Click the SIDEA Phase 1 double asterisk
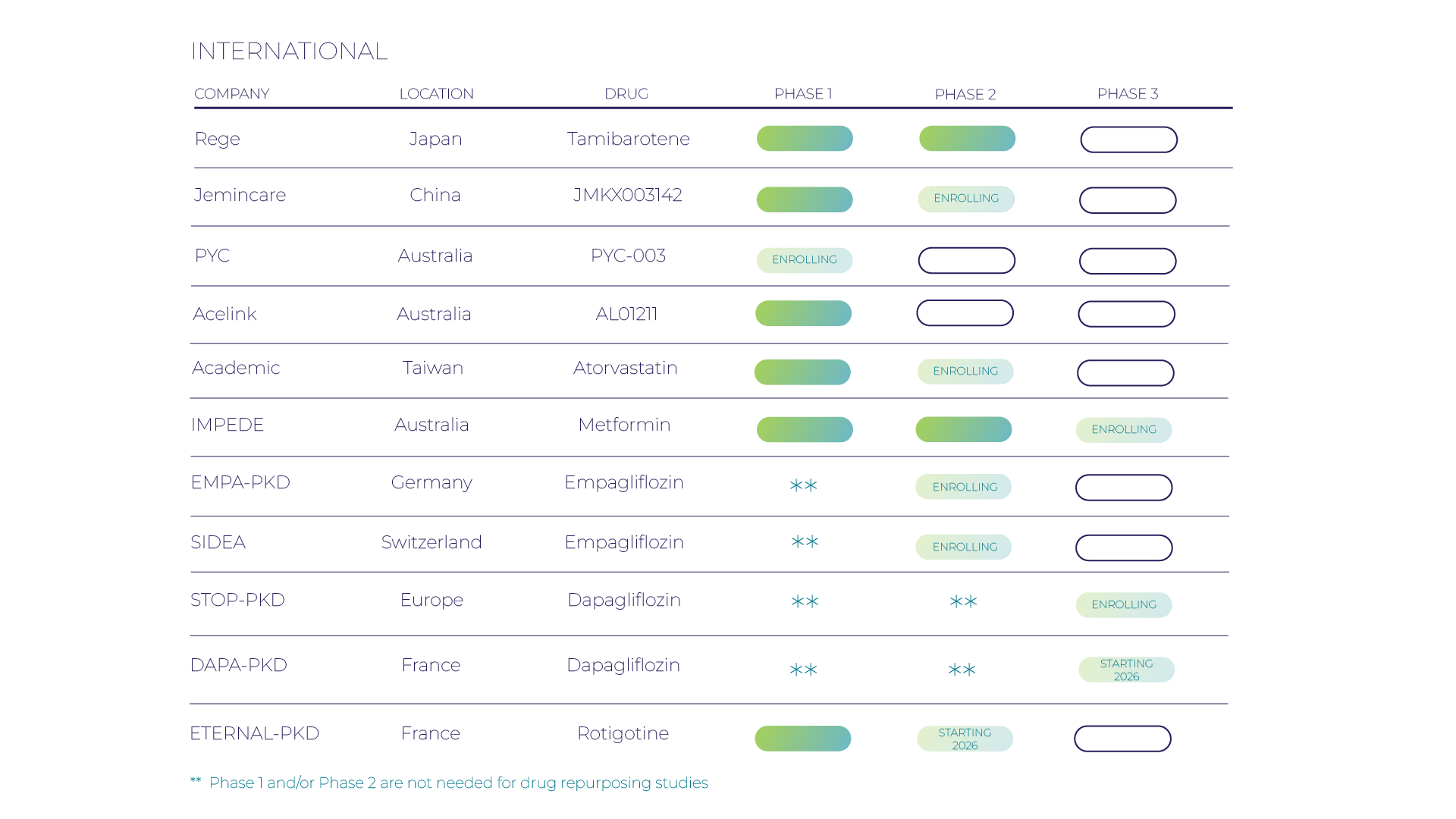This screenshot has width=1456, height=819. click(805, 542)
